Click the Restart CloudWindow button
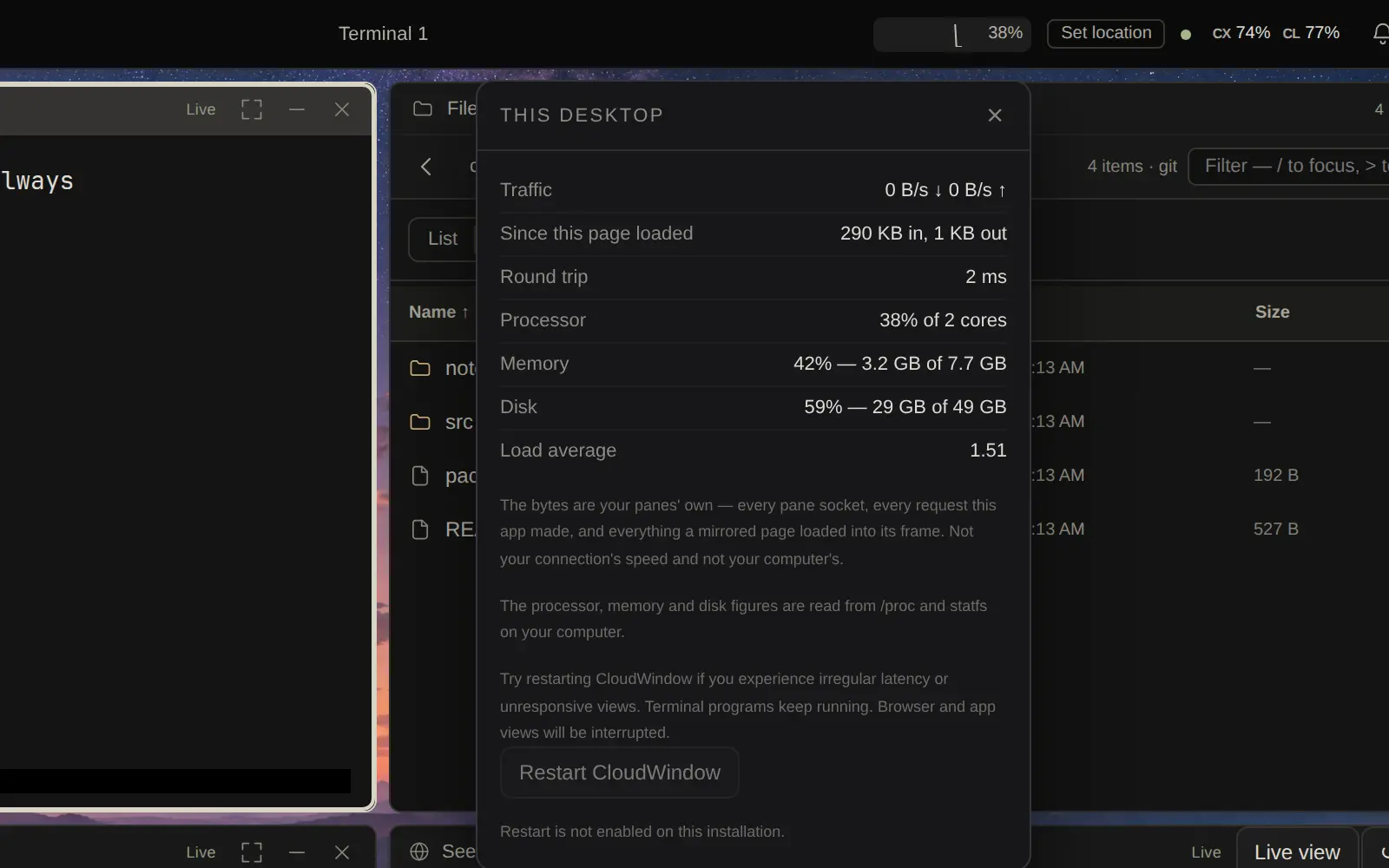Viewport: 1389px width, 868px height. 620,773
